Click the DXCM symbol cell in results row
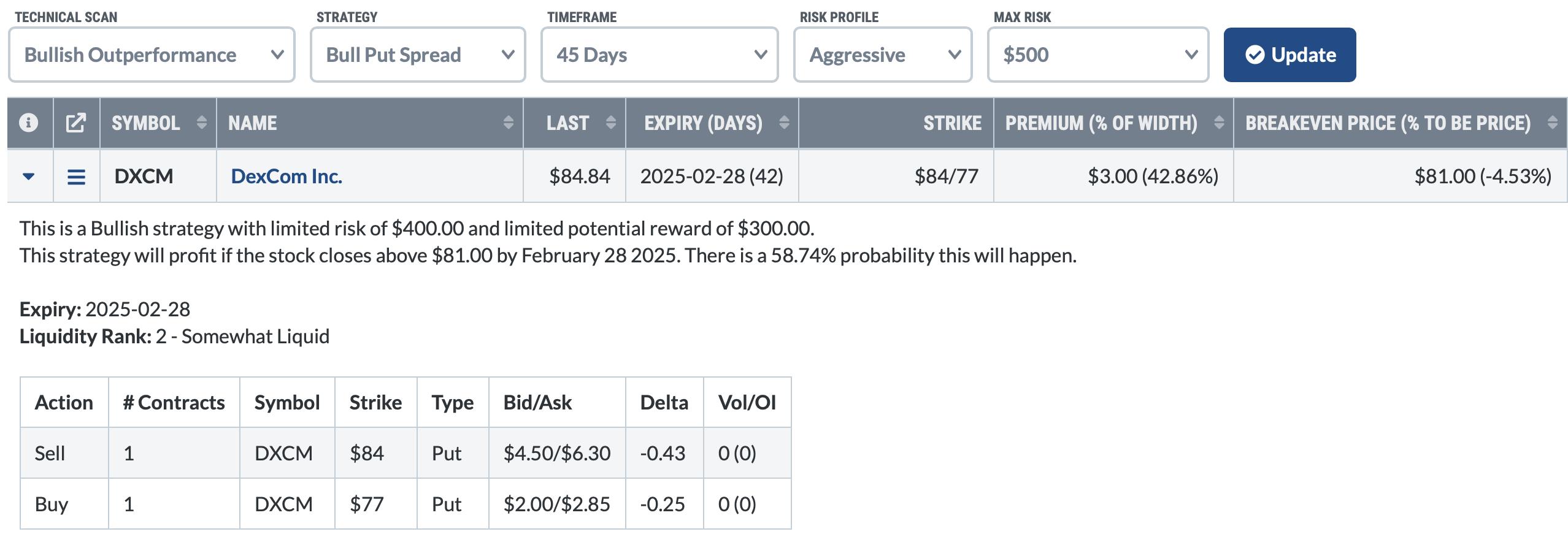This screenshot has width=1568, height=537. point(144,177)
